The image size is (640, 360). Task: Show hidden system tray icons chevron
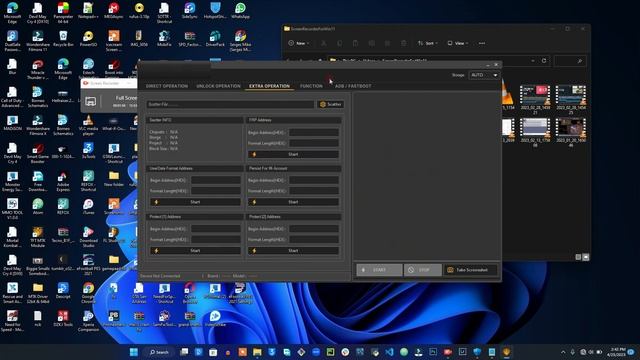click(x=563, y=352)
